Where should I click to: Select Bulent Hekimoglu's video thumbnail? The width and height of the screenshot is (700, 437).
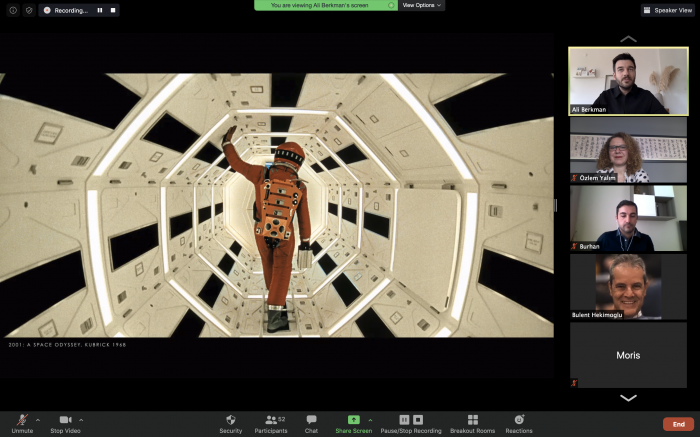tap(628, 287)
